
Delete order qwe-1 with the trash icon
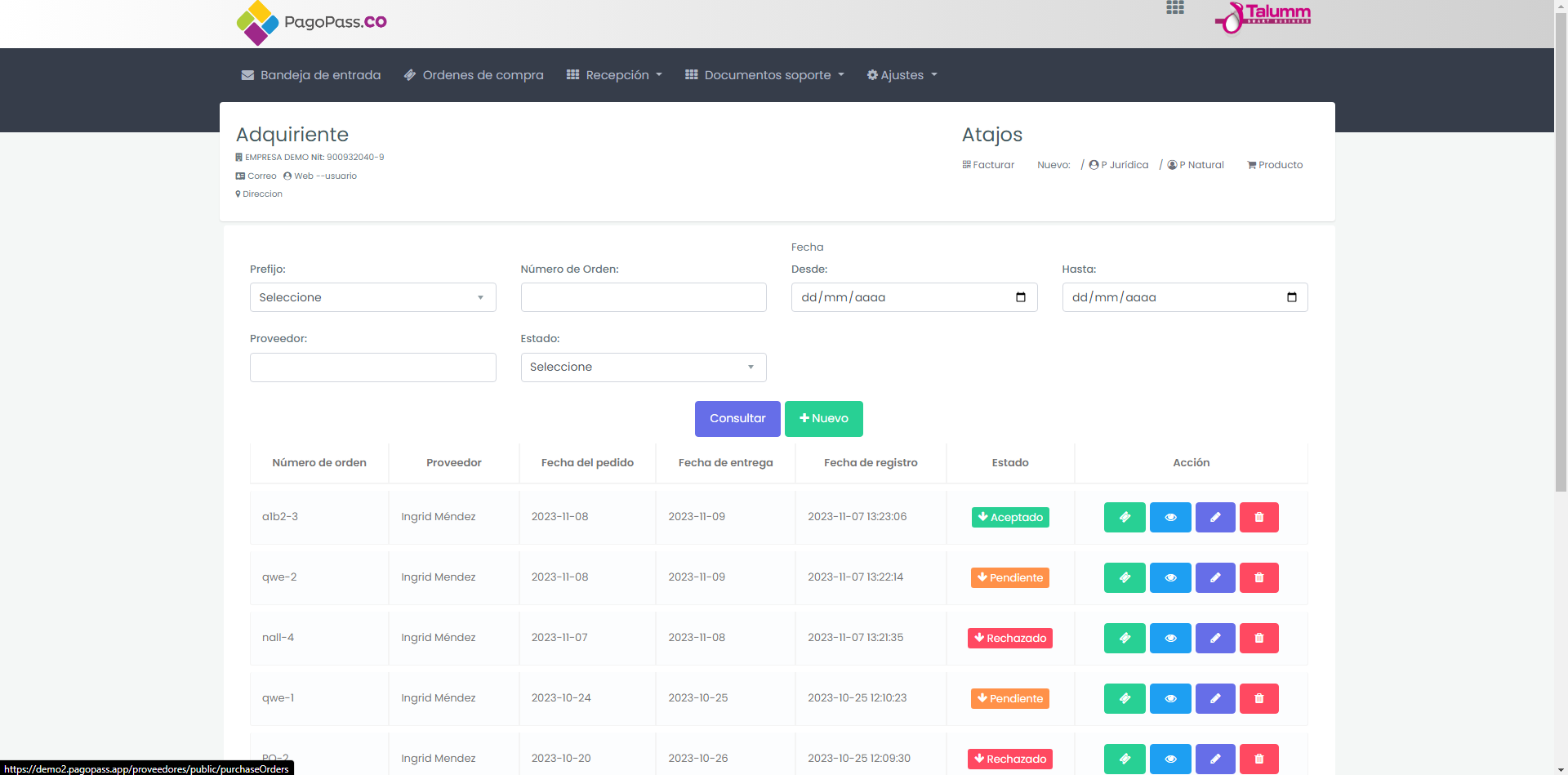(1258, 698)
